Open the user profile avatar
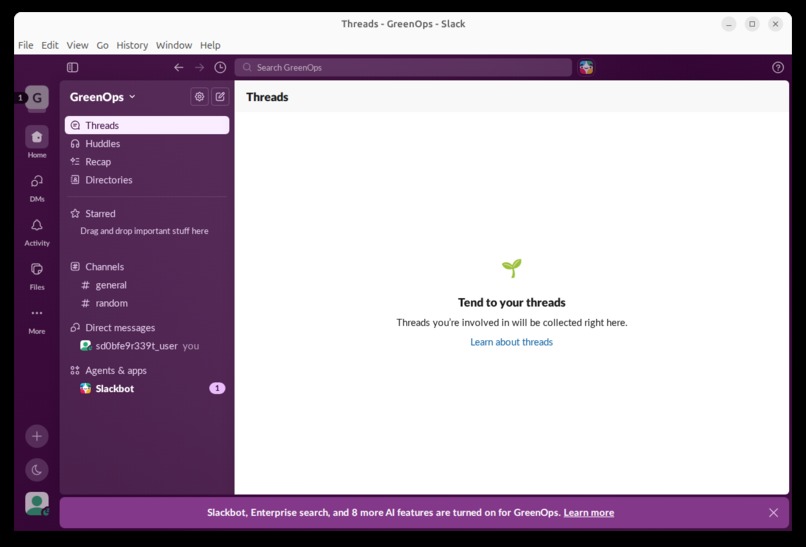Screen dimensions: 806x547 37,504
